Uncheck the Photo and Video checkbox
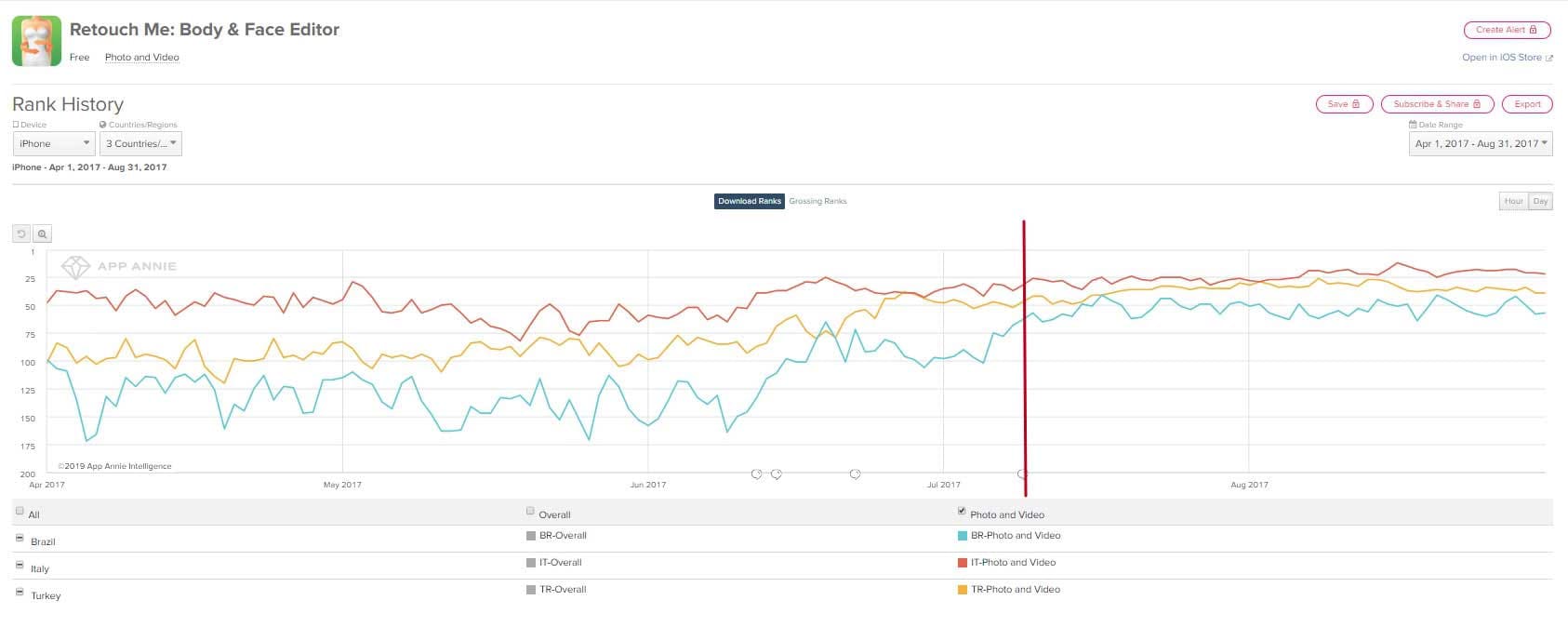This screenshot has width=1568, height=627. point(962,511)
